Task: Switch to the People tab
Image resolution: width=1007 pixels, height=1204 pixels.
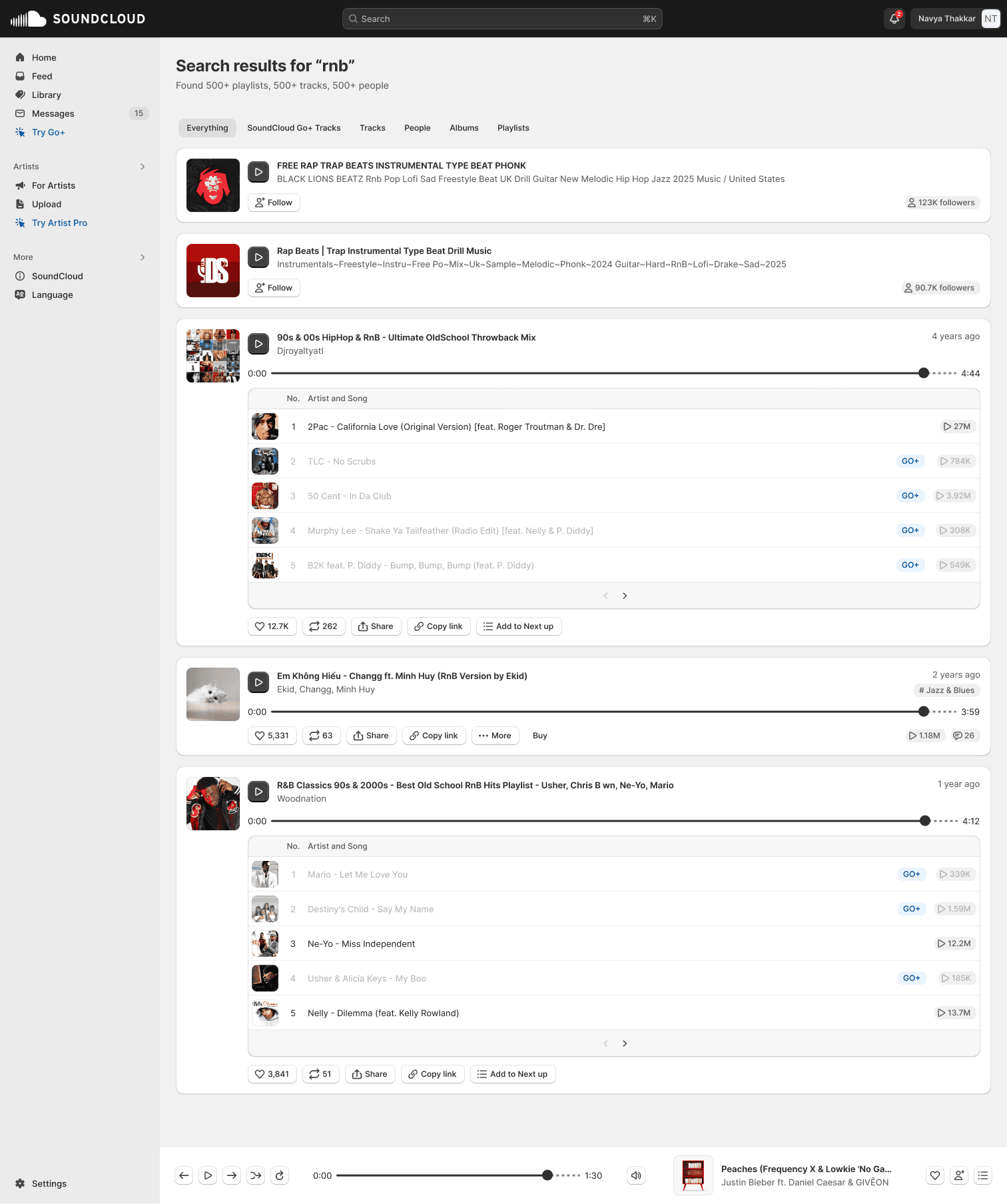Action: (x=418, y=128)
